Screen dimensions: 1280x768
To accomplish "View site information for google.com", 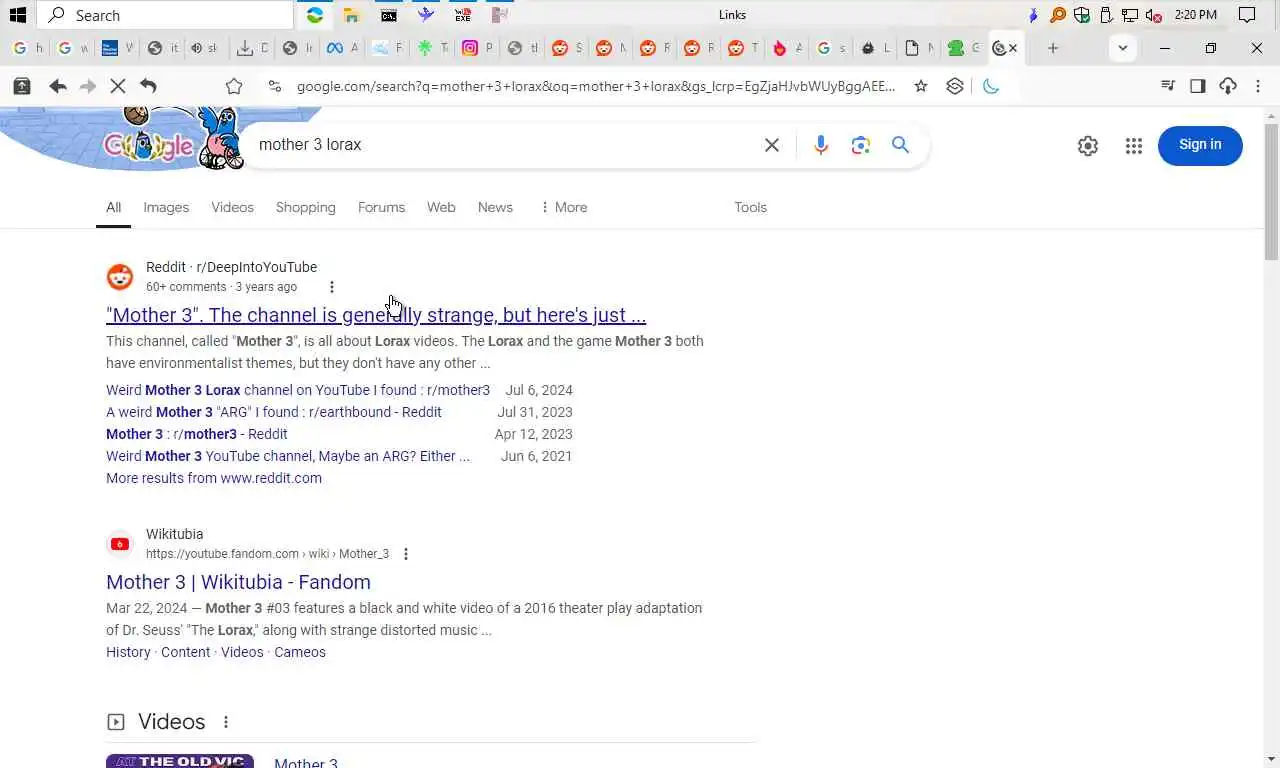I will [x=275, y=86].
